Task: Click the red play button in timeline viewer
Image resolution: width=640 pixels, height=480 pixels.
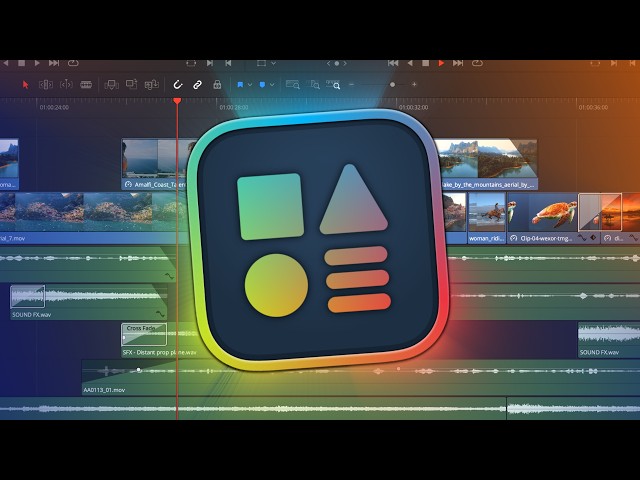Action: 441,63
